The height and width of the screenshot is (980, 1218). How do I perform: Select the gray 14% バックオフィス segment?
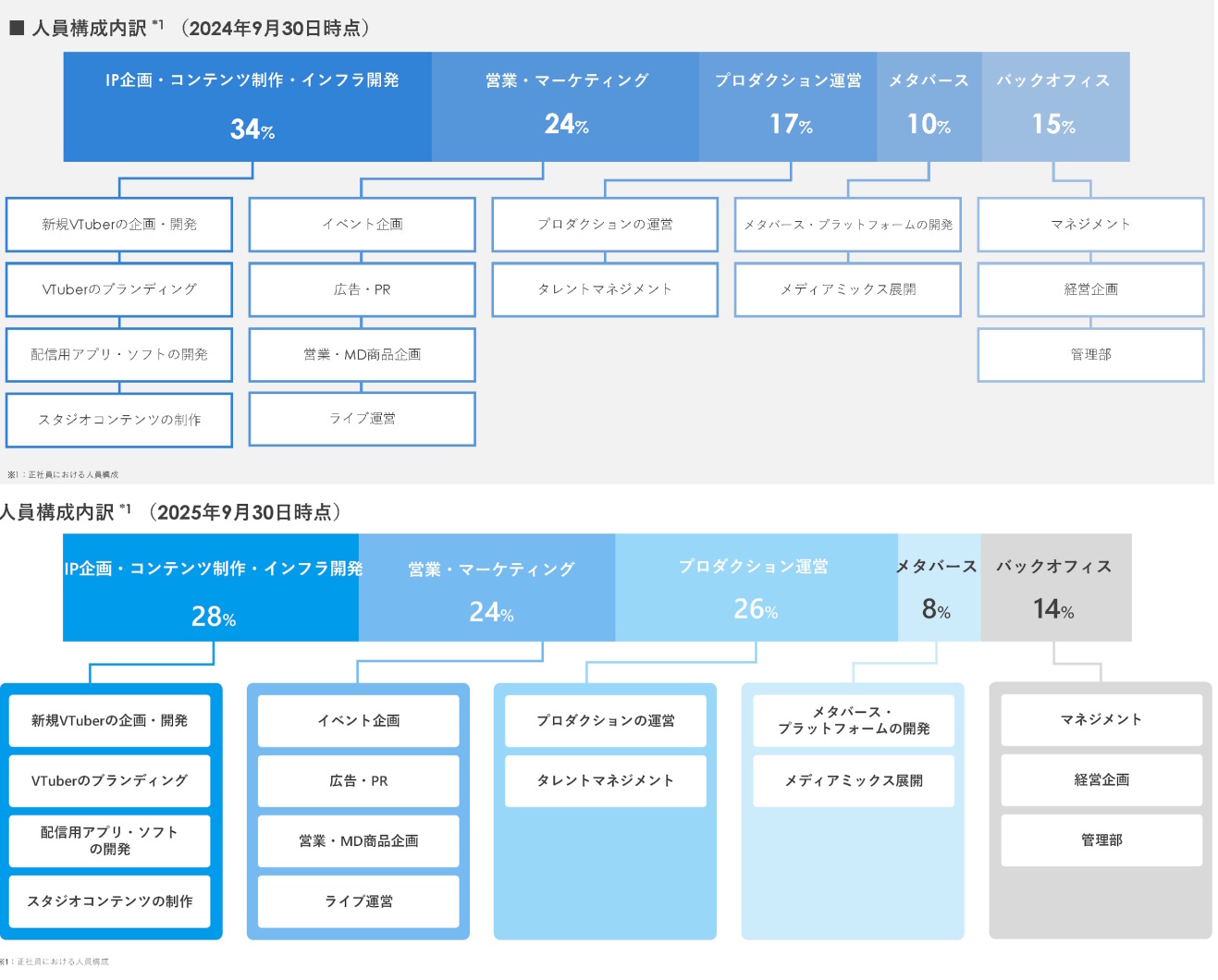(x=1055, y=588)
